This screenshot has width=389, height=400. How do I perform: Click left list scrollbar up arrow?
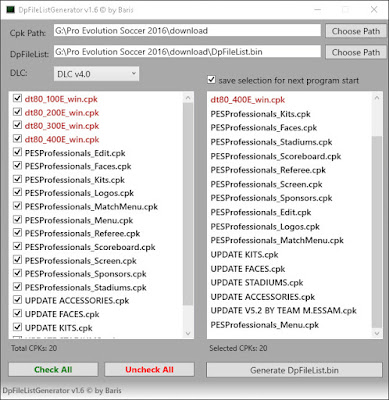pyautogui.click(x=188, y=98)
